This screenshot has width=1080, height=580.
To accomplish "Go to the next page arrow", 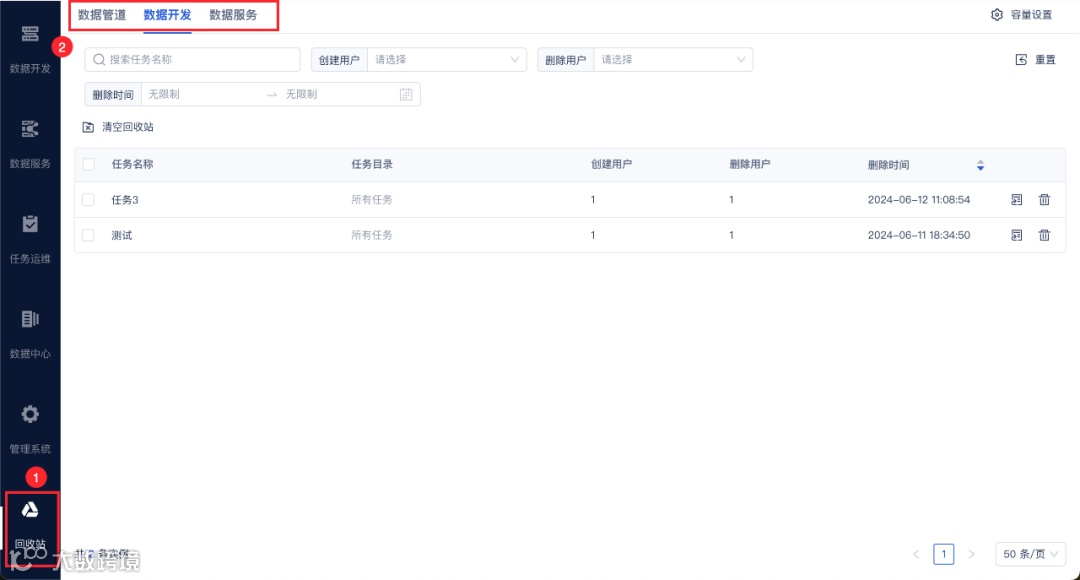I will [x=971, y=554].
